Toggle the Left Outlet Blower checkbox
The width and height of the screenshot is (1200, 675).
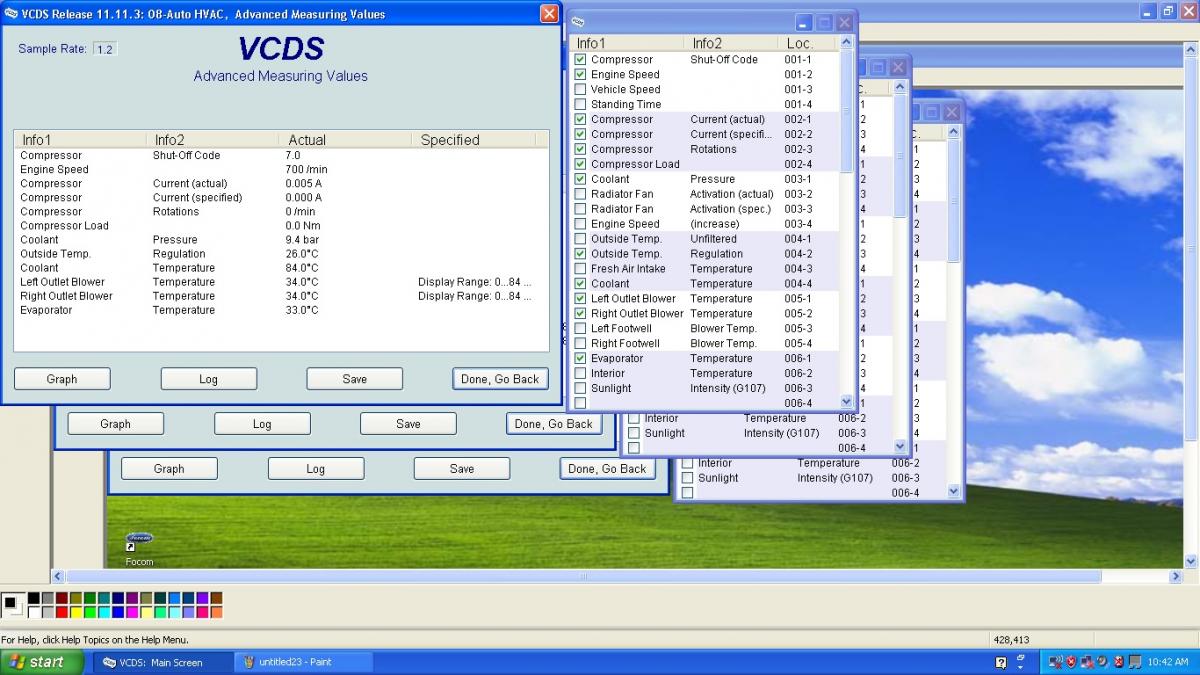(x=580, y=298)
